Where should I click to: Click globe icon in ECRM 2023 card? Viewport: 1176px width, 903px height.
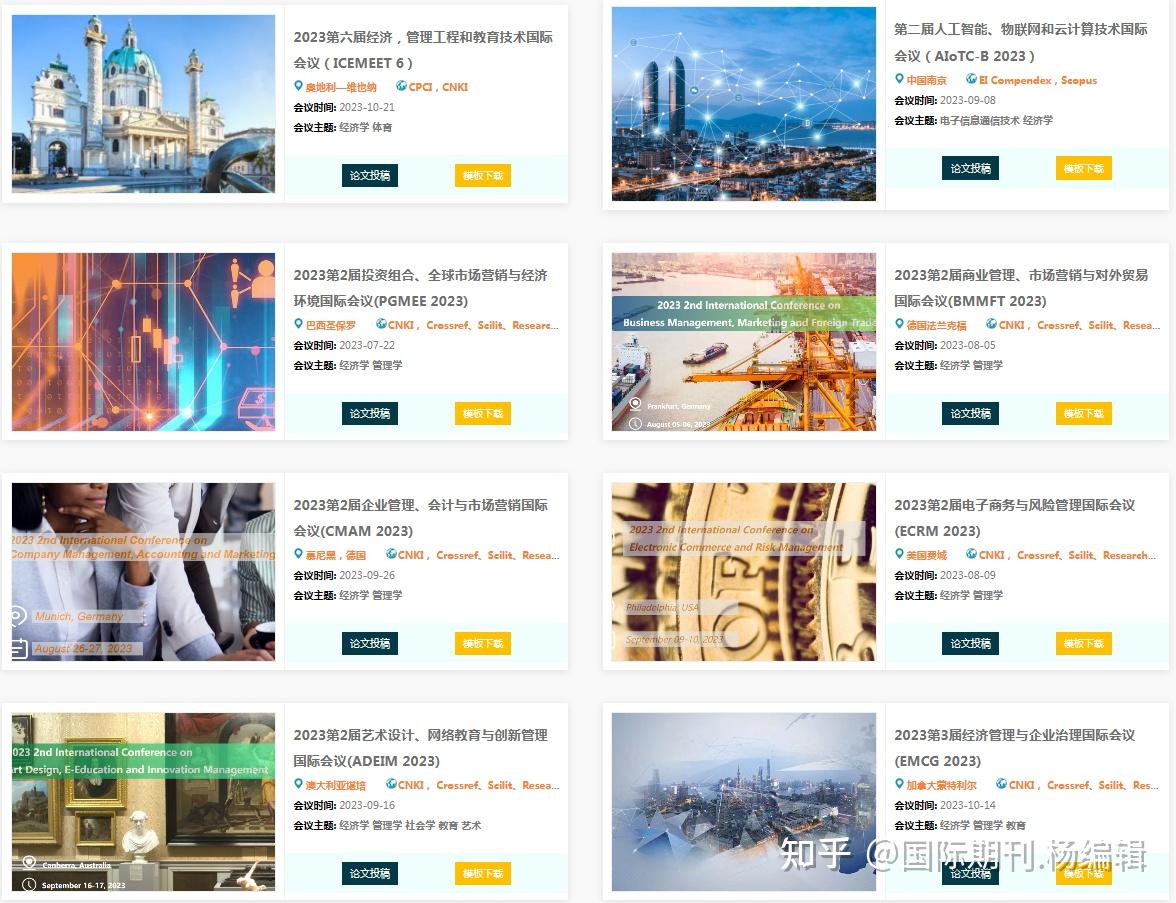(x=971, y=554)
